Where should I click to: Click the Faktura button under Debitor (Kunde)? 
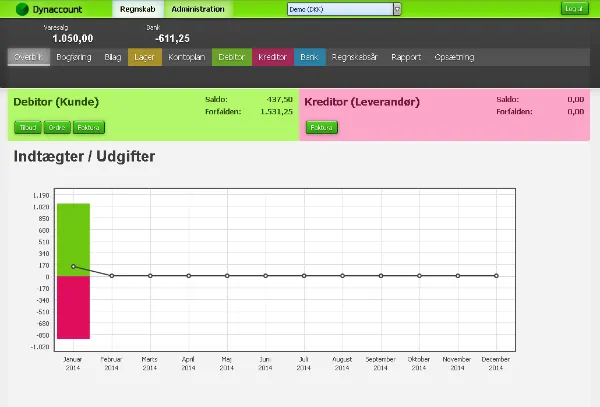coord(89,127)
